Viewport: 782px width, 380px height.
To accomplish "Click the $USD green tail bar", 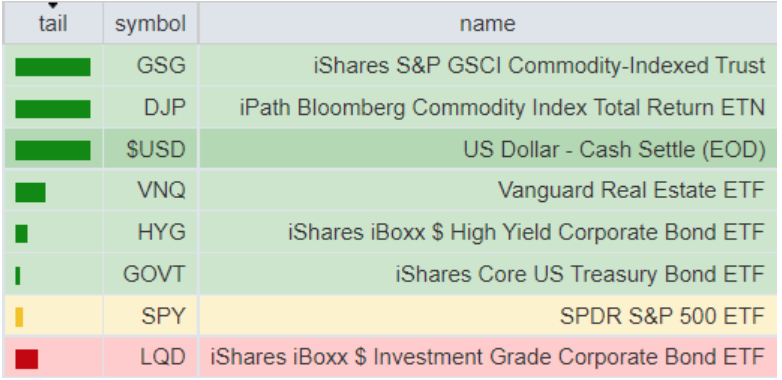I will pos(53,150).
